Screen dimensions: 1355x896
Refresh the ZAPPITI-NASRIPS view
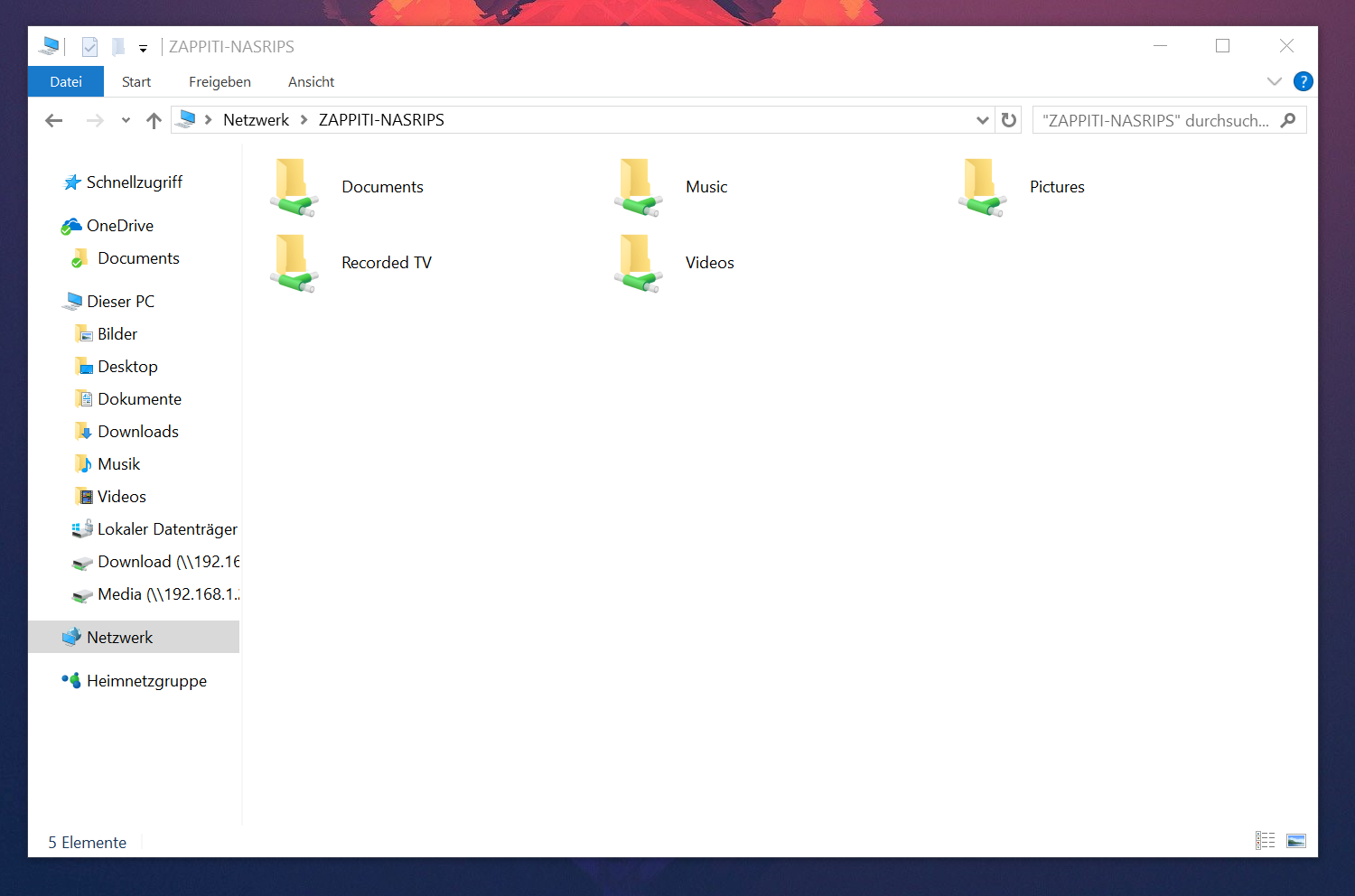pyautogui.click(x=1009, y=120)
